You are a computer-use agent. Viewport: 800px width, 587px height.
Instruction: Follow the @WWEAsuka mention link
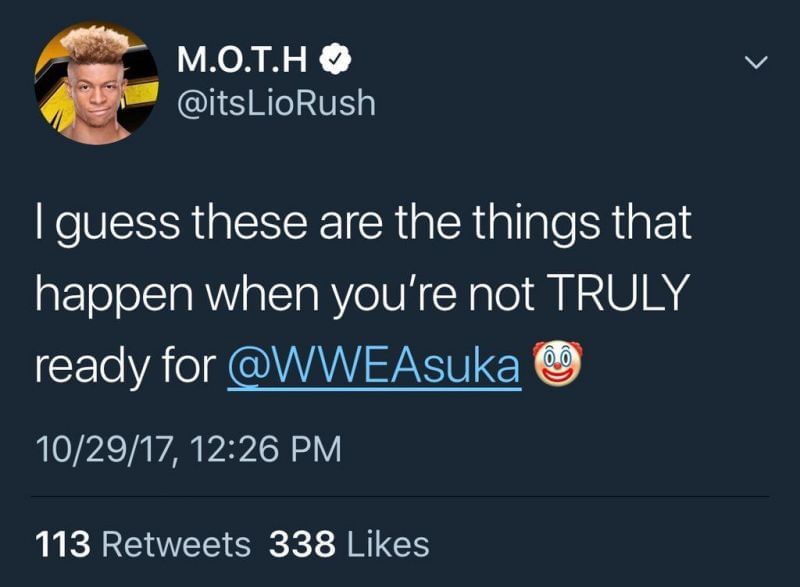[375, 367]
